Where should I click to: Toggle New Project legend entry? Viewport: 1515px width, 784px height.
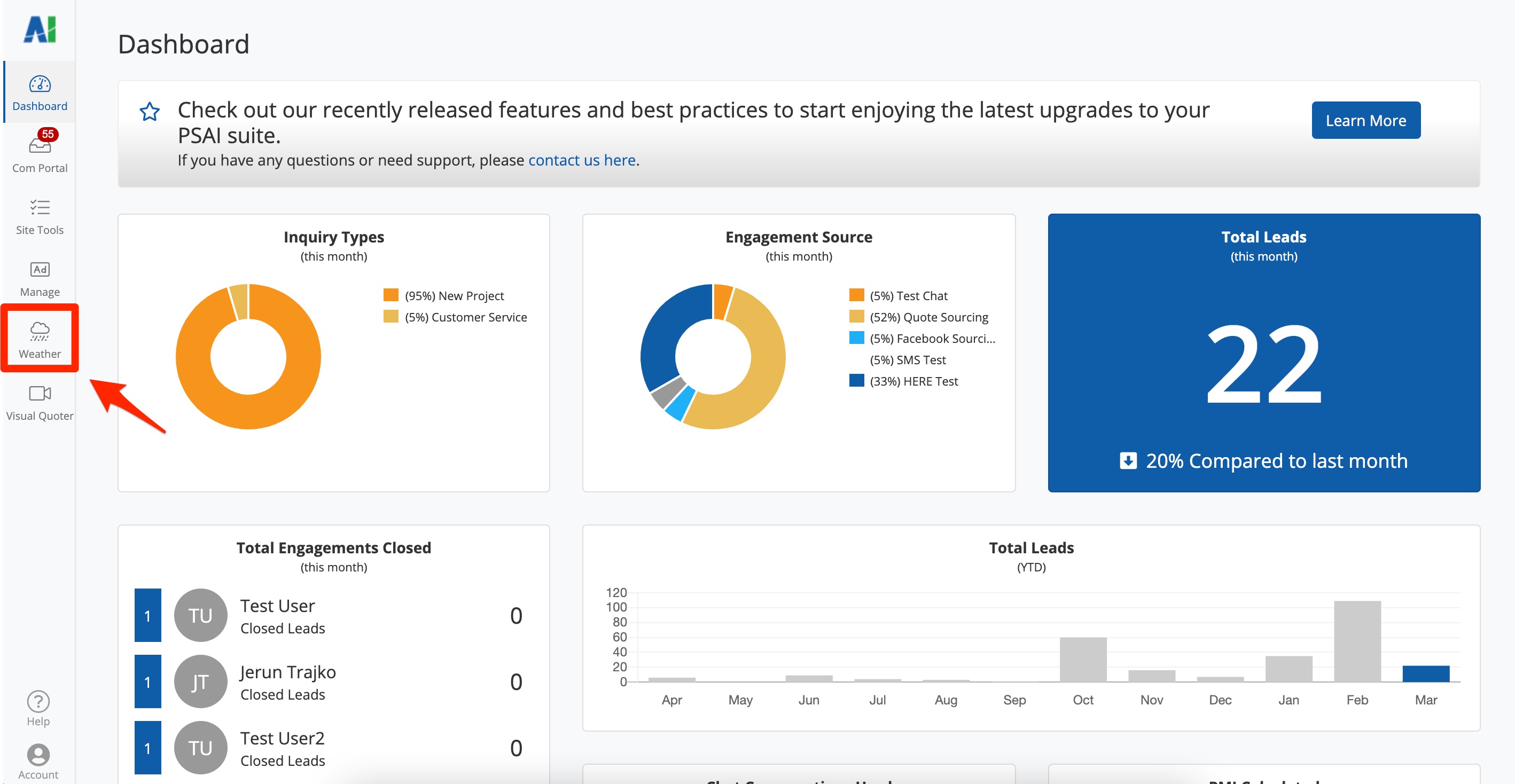coord(454,296)
